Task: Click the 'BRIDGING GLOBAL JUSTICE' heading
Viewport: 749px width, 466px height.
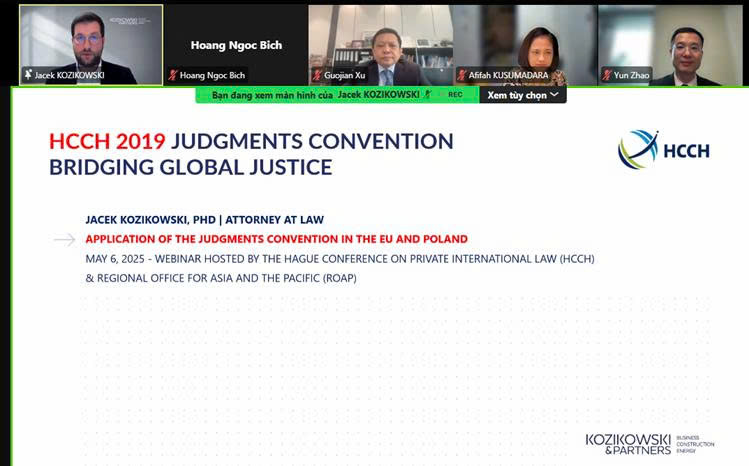Action: [x=191, y=167]
